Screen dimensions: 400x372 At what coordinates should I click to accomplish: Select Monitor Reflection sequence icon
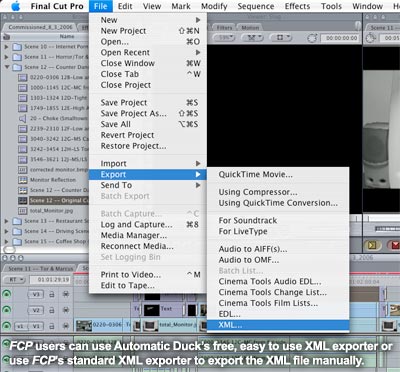click(22, 180)
